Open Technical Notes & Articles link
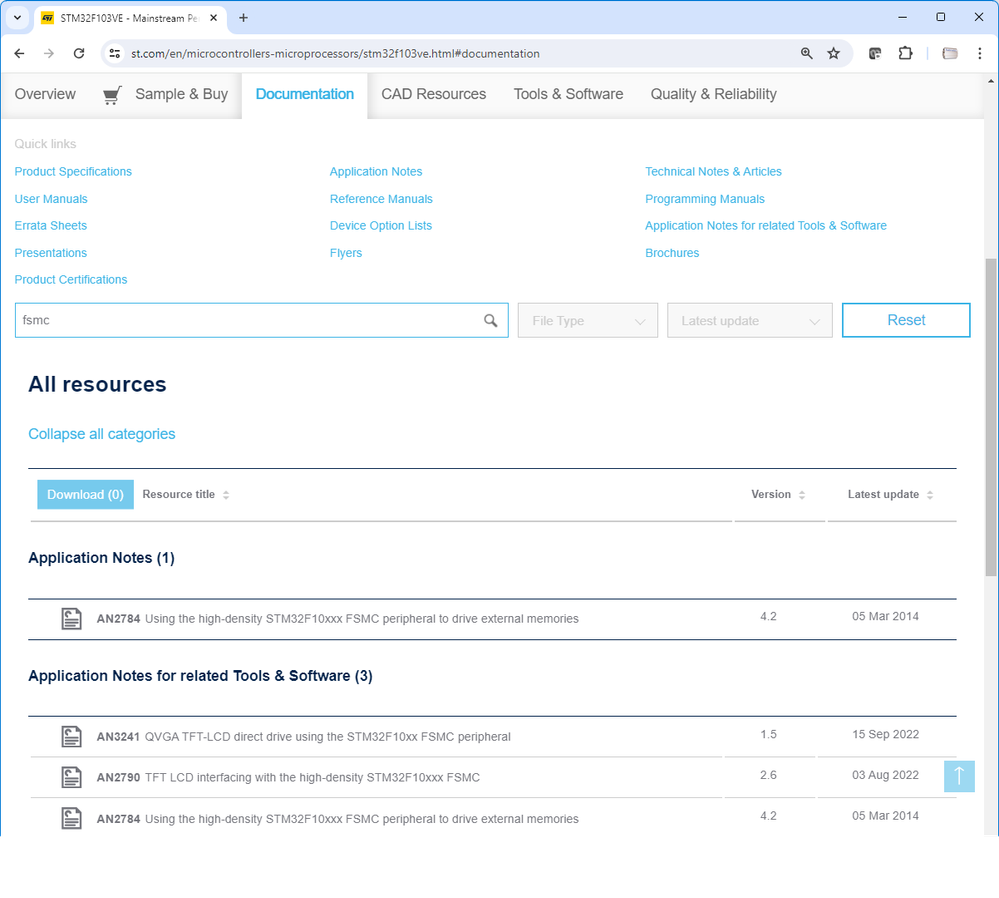 714,171
